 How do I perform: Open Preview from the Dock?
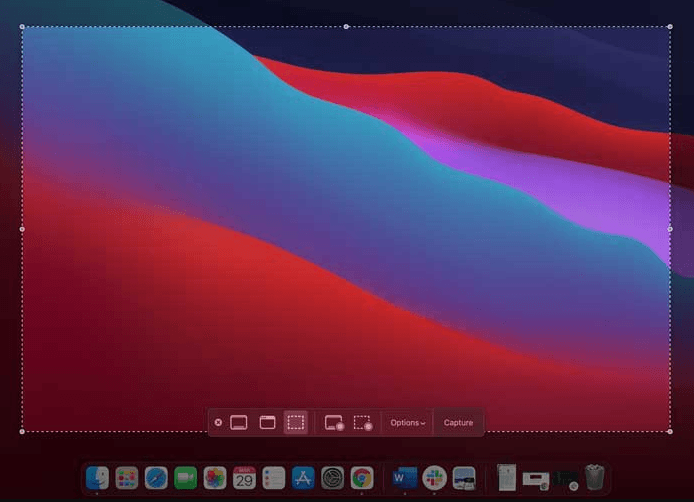pos(464,478)
